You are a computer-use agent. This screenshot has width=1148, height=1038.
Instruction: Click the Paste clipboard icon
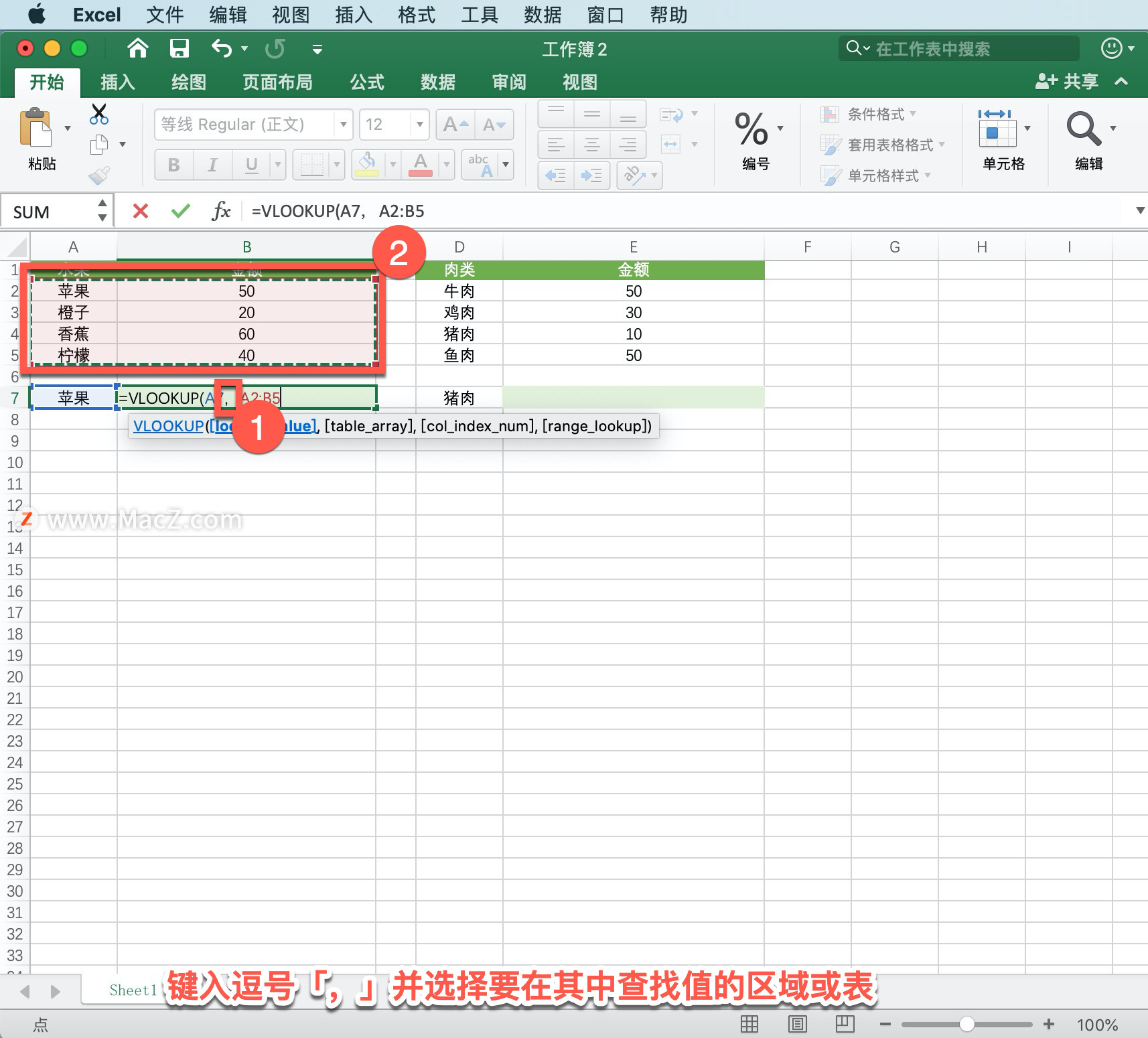35,128
